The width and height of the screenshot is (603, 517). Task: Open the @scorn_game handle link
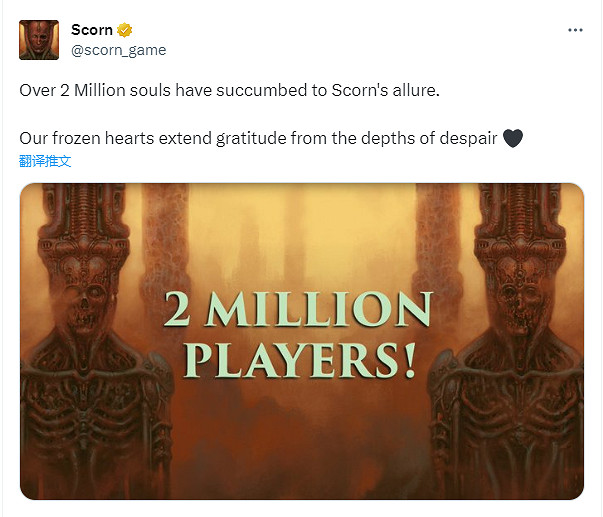tap(118, 50)
